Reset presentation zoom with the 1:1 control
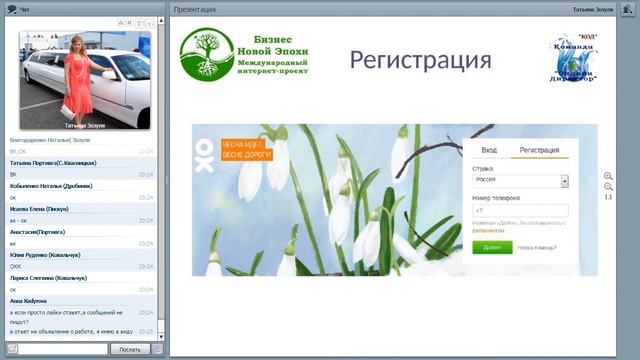 pyautogui.click(x=608, y=197)
